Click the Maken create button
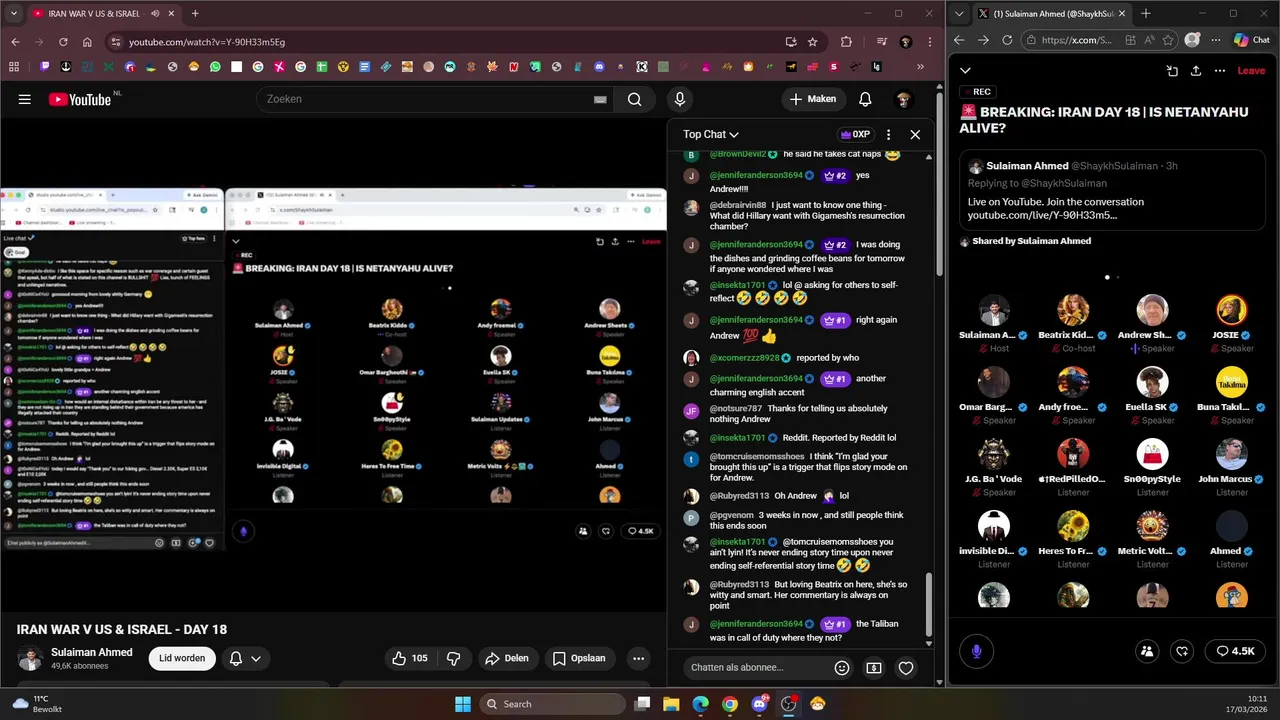Image resolution: width=1280 pixels, height=720 pixels. coord(812,99)
